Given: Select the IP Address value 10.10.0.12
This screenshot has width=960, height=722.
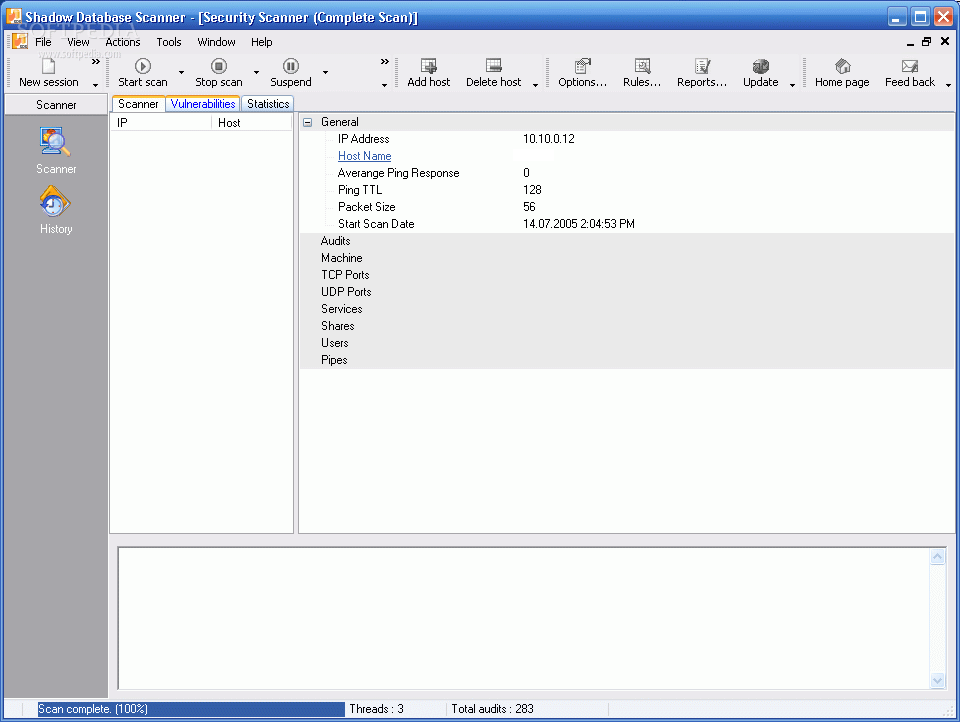Looking at the screenshot, I should click(549, 139).
